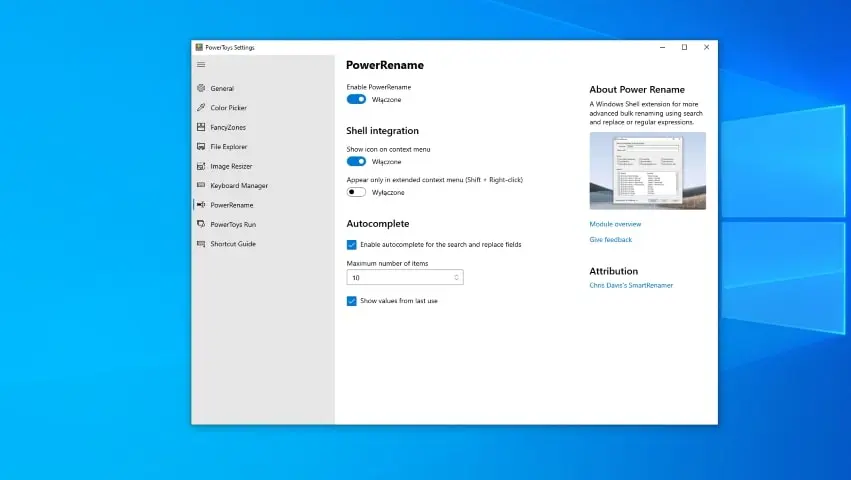The image size is (851, 480).
Task: Click the General gear icon
Action: 201,89
